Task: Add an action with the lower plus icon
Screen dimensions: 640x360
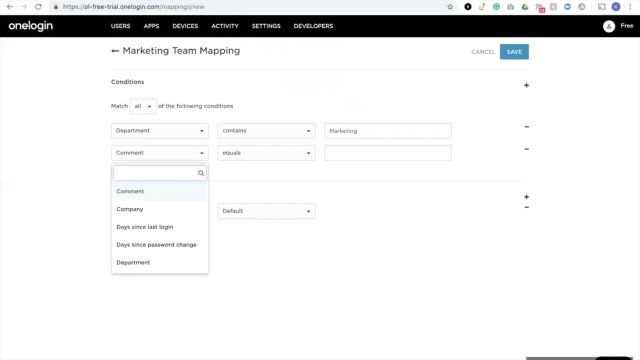Action: pyautogui.click(x=527, y=197)
